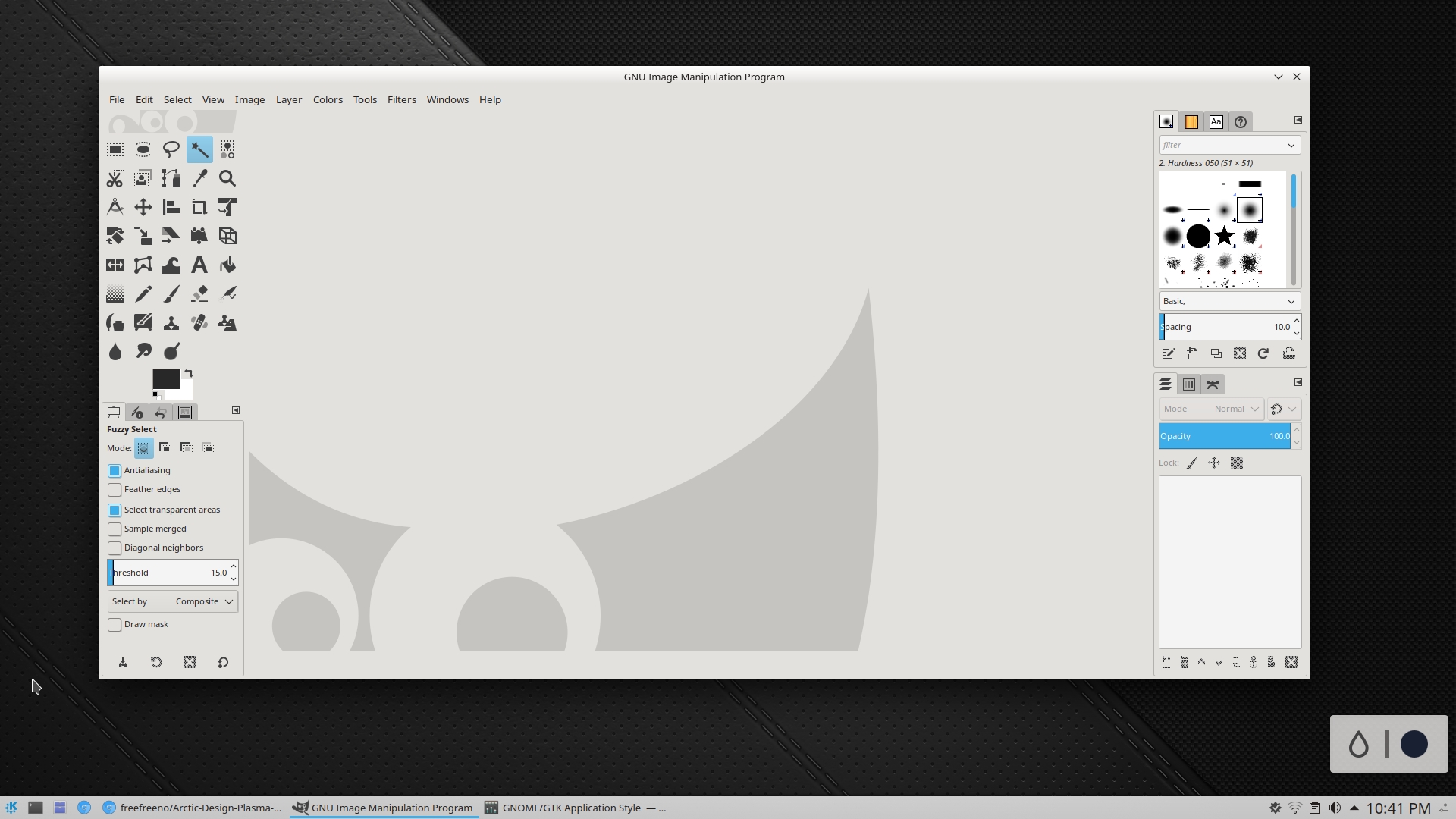Open the Filters menu
Viewport: 1456px width, 819px height.
(402, 99)
